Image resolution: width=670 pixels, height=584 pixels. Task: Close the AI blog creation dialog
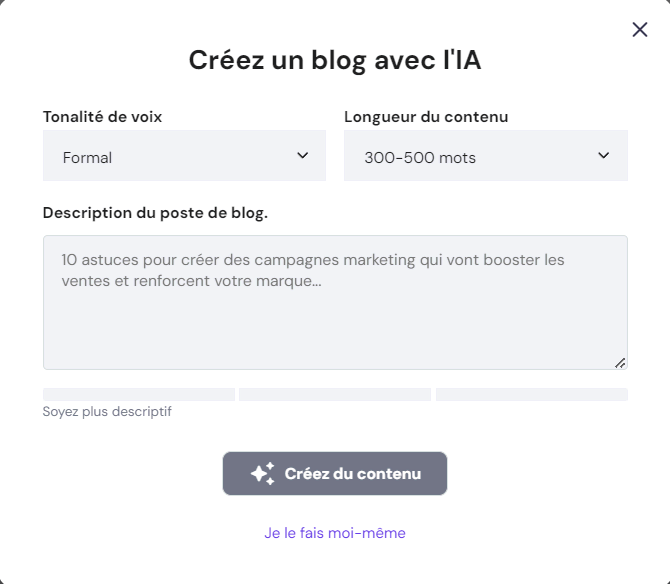click(x=640, y=30)
